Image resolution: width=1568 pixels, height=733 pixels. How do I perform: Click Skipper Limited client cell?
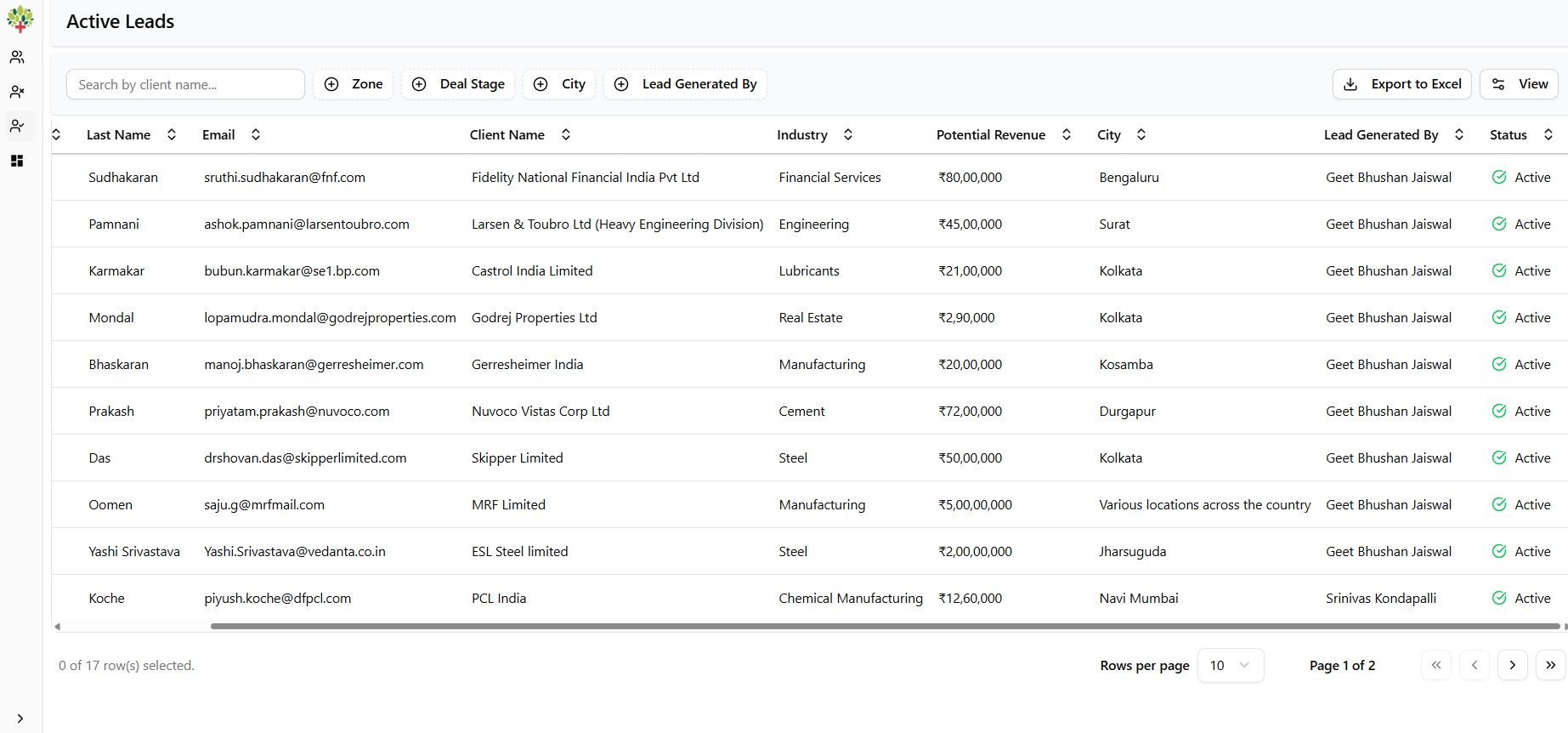point(518,457)
